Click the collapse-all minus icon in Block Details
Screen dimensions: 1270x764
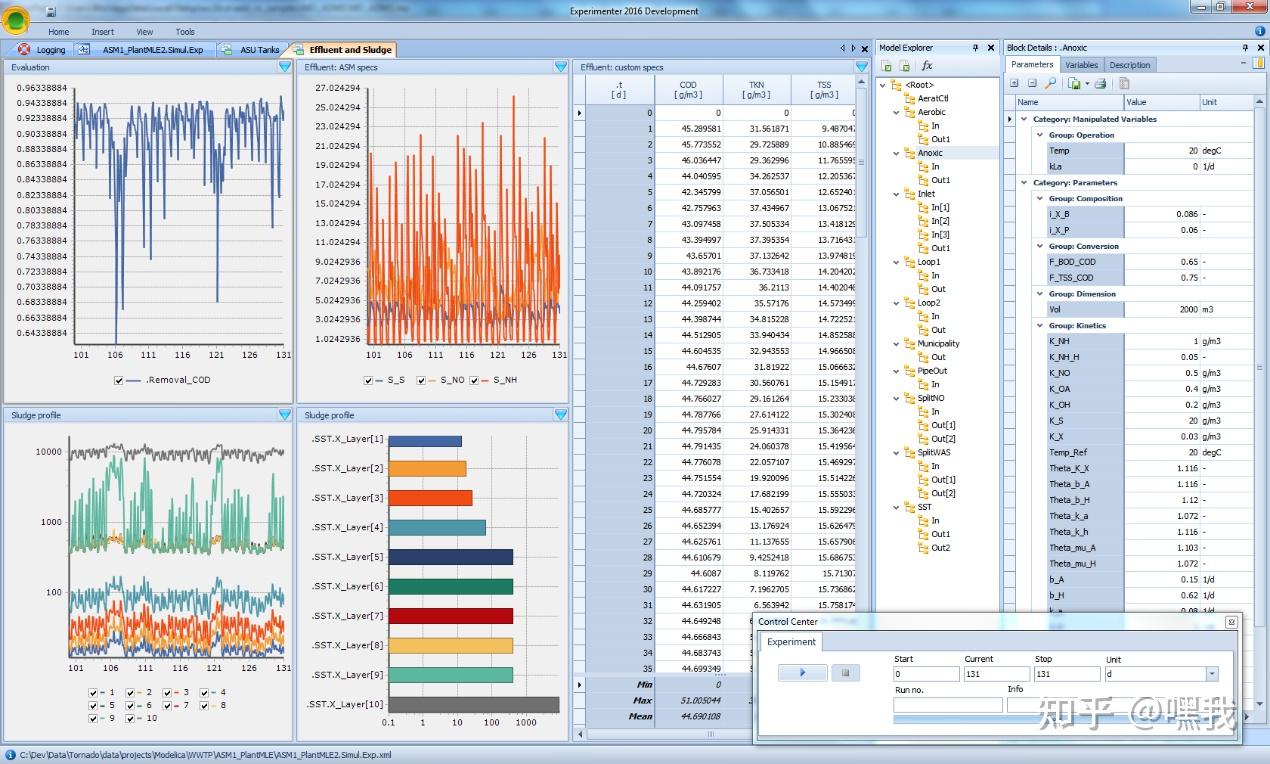point(1032,84)
